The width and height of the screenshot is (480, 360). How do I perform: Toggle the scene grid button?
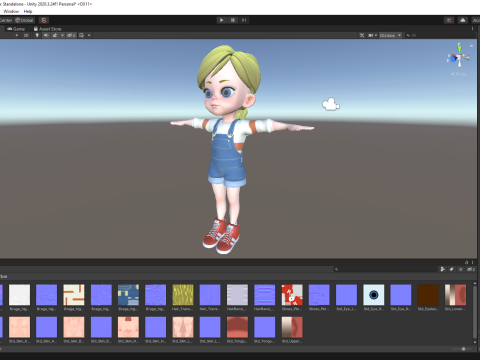pyautogui.click(x=82, y=35)
